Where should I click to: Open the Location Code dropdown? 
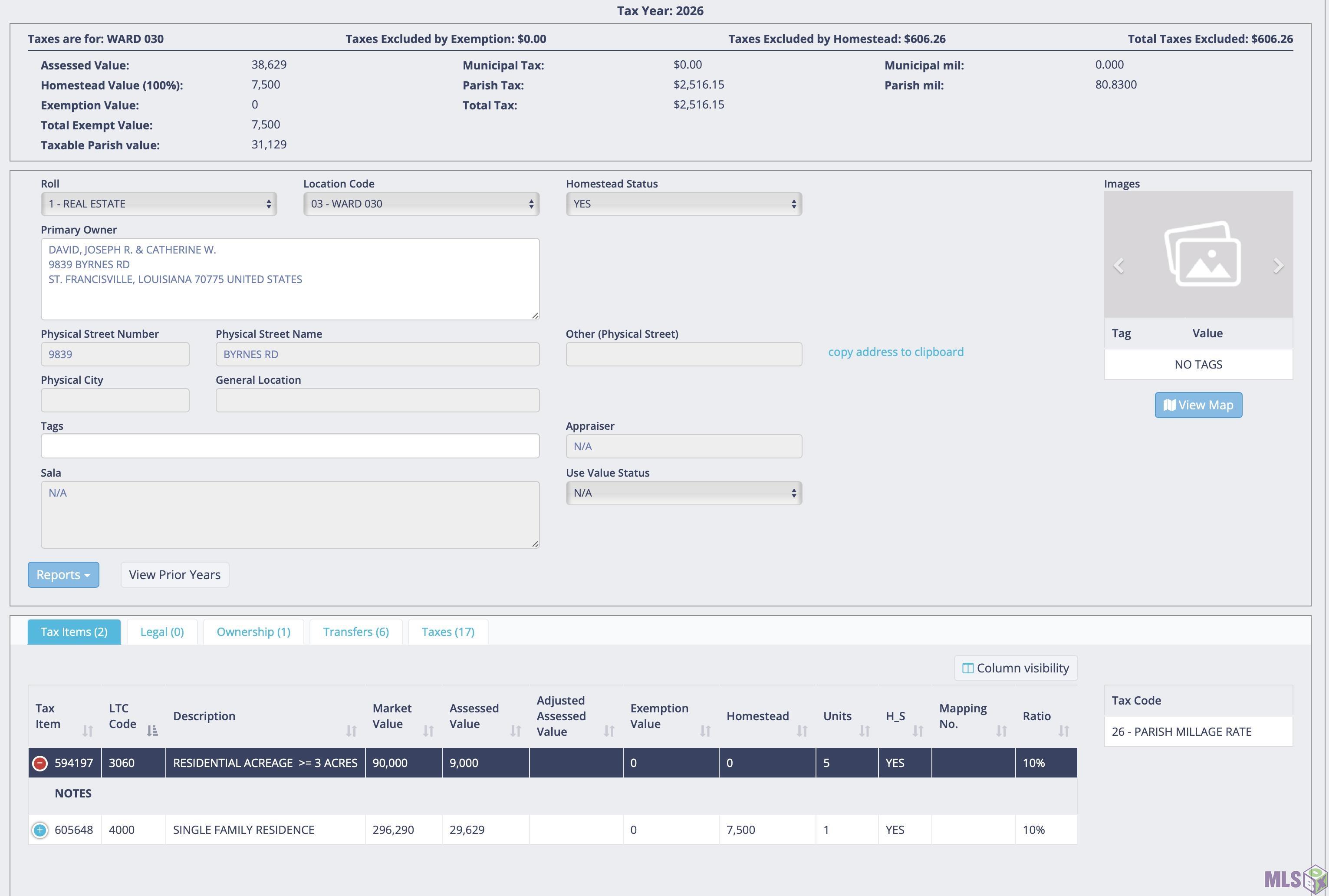click(421, 204)
